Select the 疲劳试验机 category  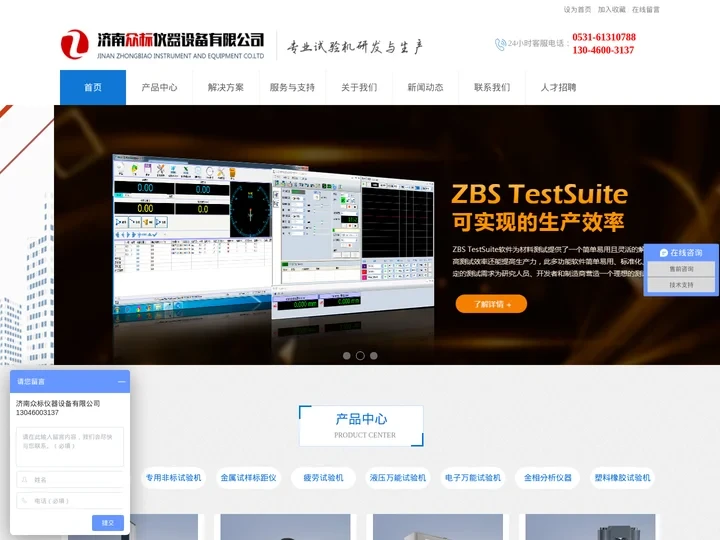(x=323, y=478)
